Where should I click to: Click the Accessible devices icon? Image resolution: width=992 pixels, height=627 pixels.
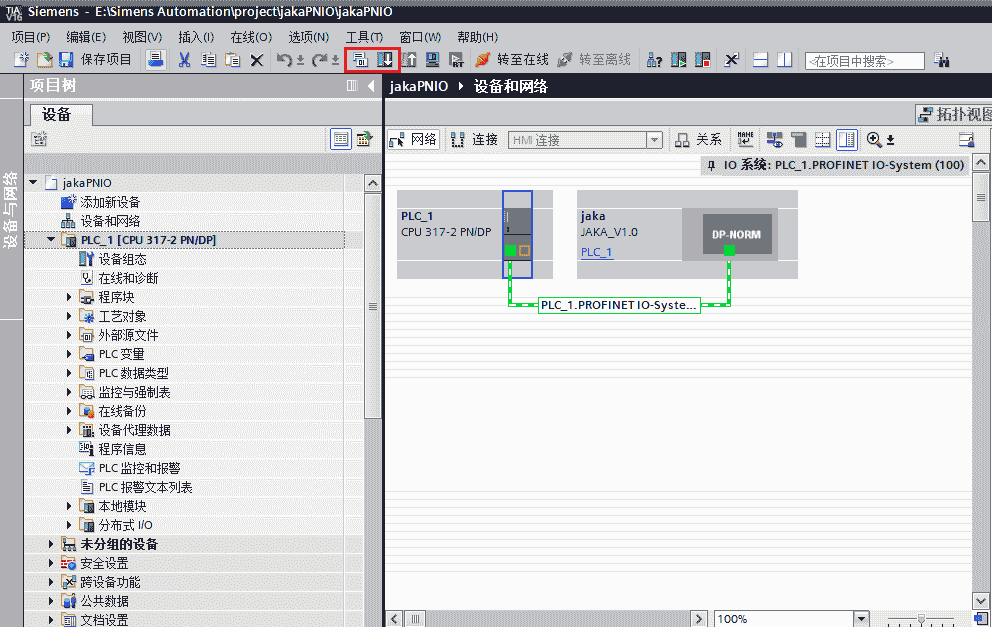pyautogui.click(x=655, y=60)
